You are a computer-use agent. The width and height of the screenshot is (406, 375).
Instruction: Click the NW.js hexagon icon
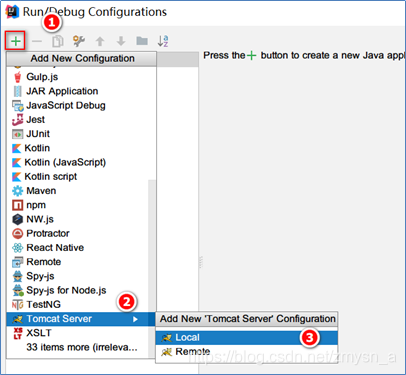pyautogui.click(x=17, y=219)
